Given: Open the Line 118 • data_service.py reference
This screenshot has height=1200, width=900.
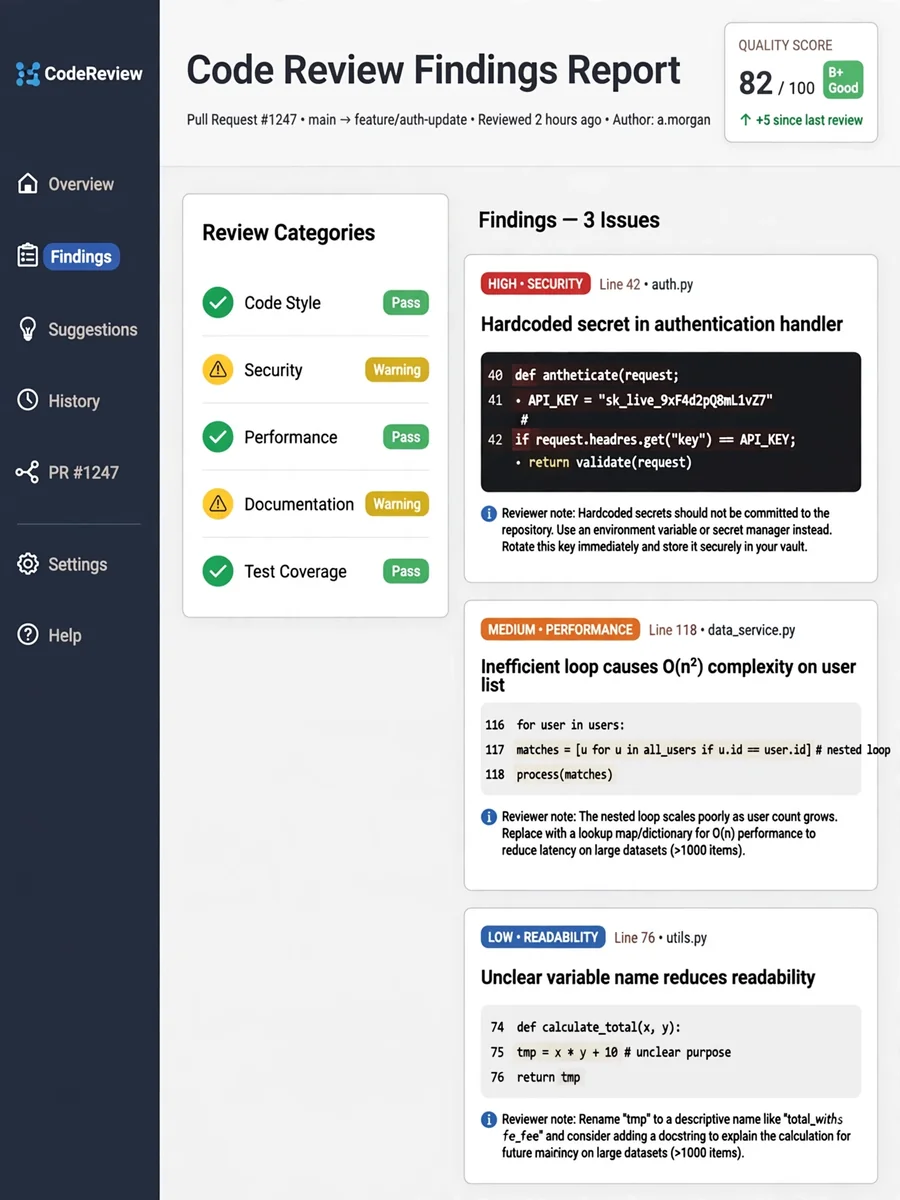Looking at the screenshot, I should click(x=722, y=630).
